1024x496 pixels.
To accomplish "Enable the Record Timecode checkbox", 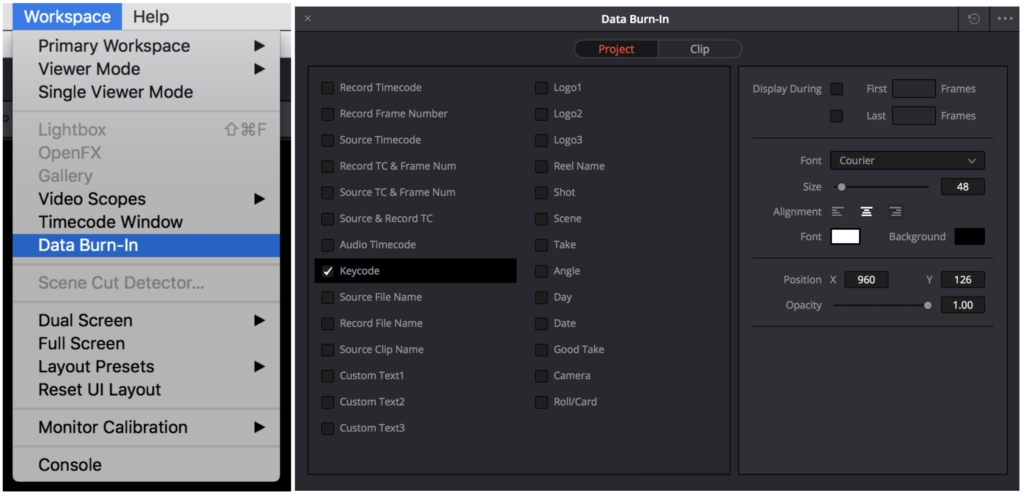I will (327, 88).
